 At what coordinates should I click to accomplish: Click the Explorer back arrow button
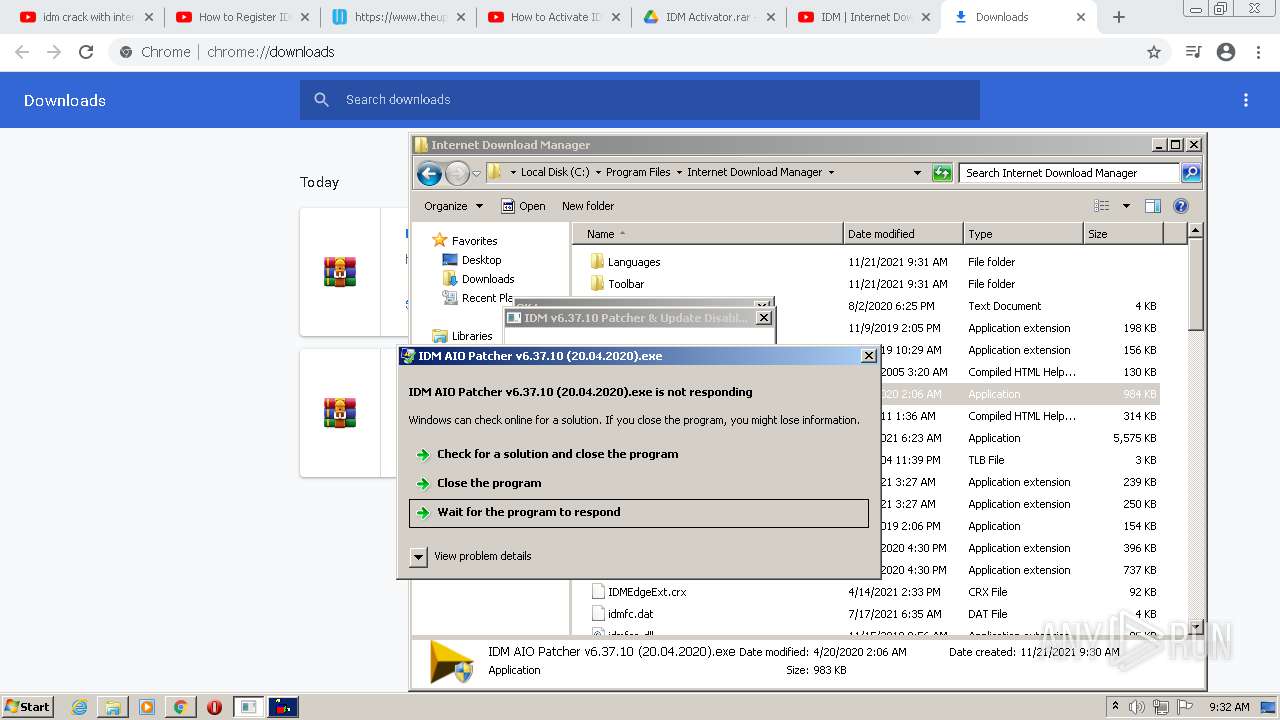coord(429,173)
